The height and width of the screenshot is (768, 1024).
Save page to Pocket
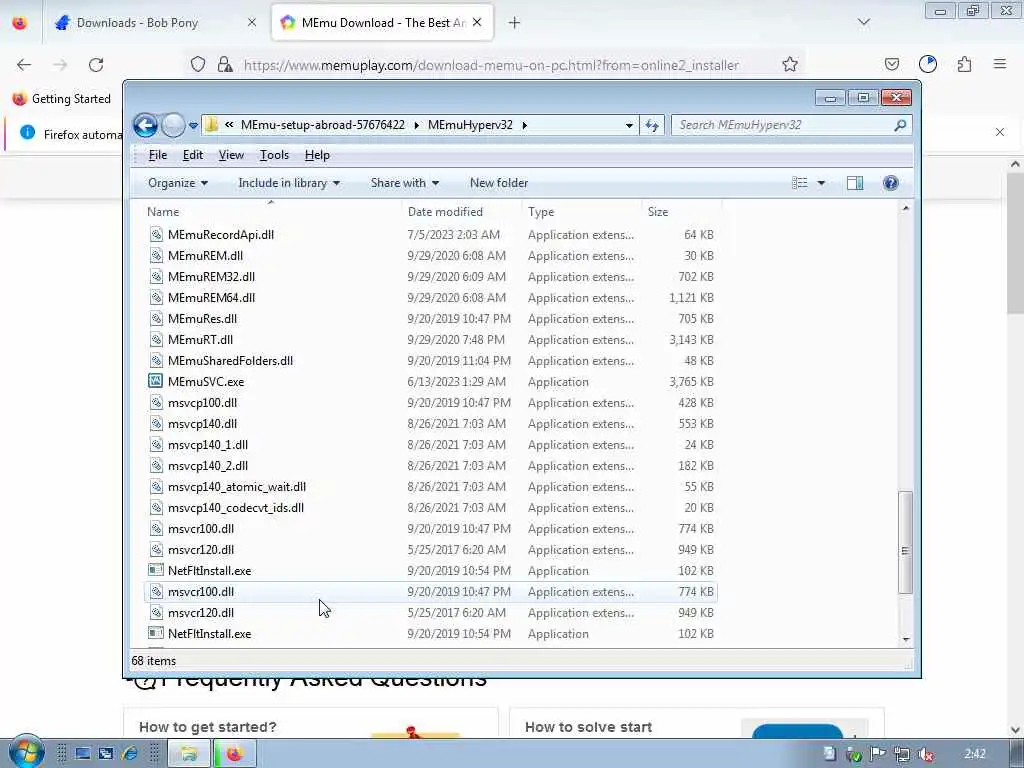(x=891, y=64)
